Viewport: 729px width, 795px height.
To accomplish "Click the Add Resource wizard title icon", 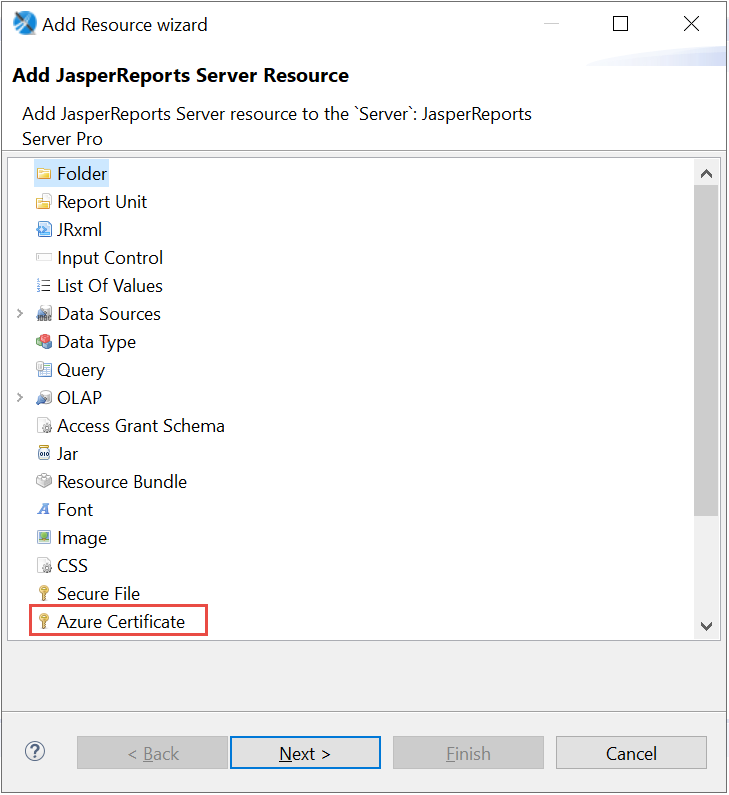I will [x=24, y=24].
